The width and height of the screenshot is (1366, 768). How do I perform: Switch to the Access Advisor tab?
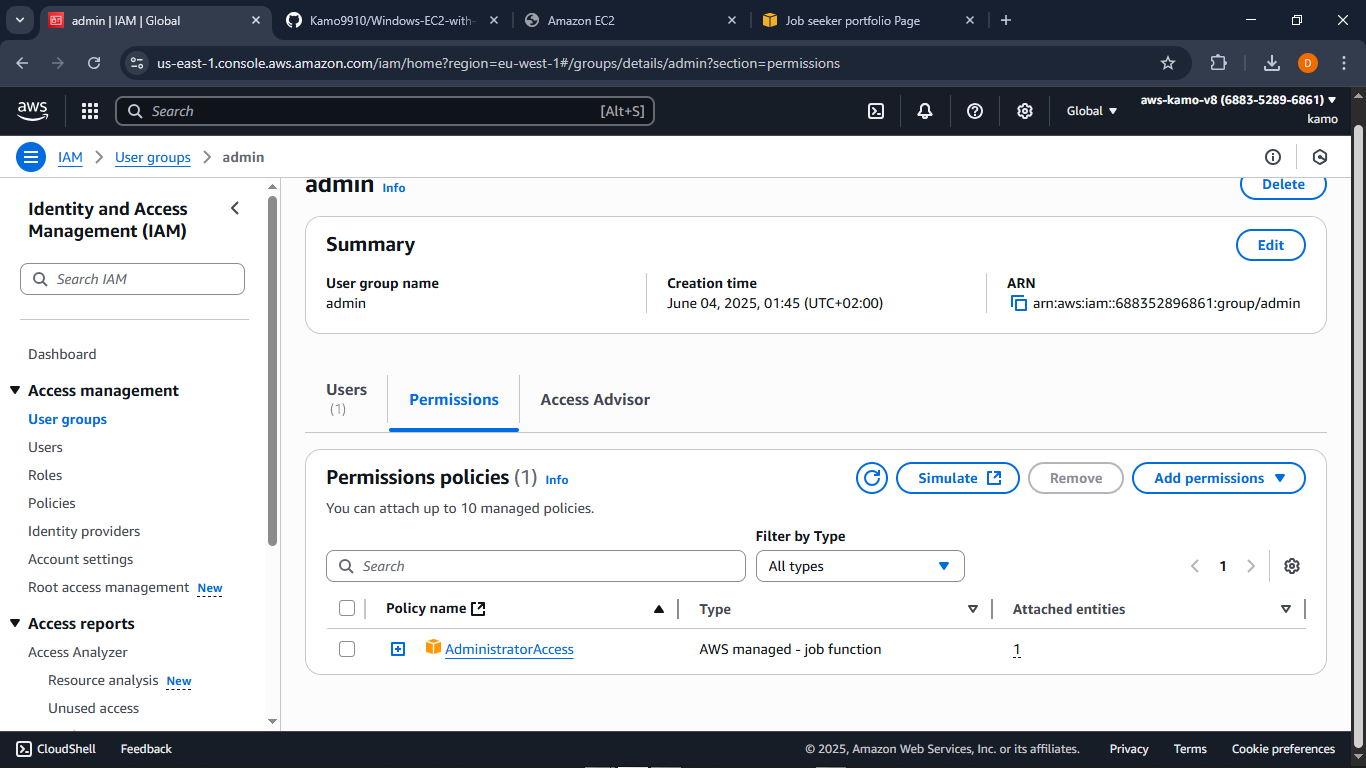coord(595,399)
